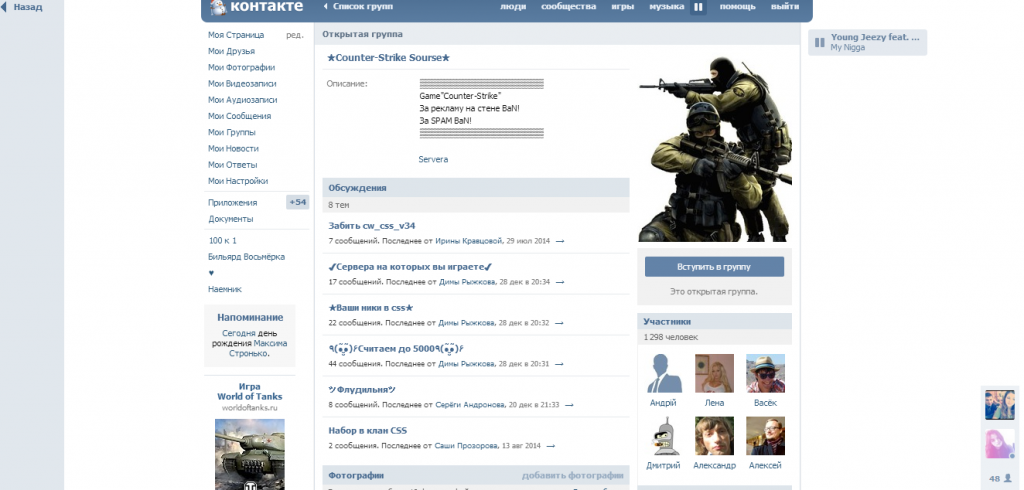
Task: Expand the Обсуждения section header
Action: (357, 188)
